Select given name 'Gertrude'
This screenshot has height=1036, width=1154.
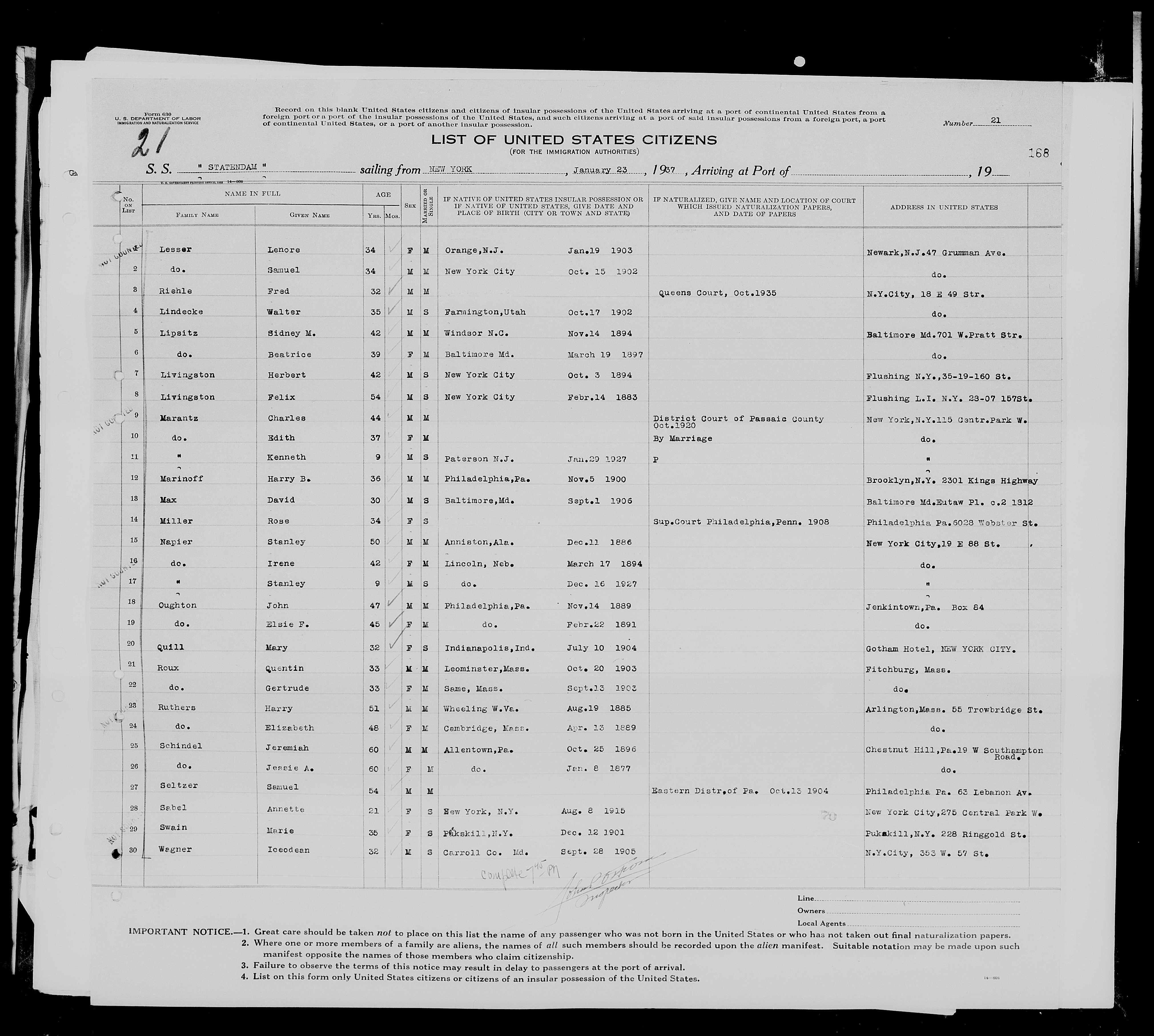coord(288,688)
